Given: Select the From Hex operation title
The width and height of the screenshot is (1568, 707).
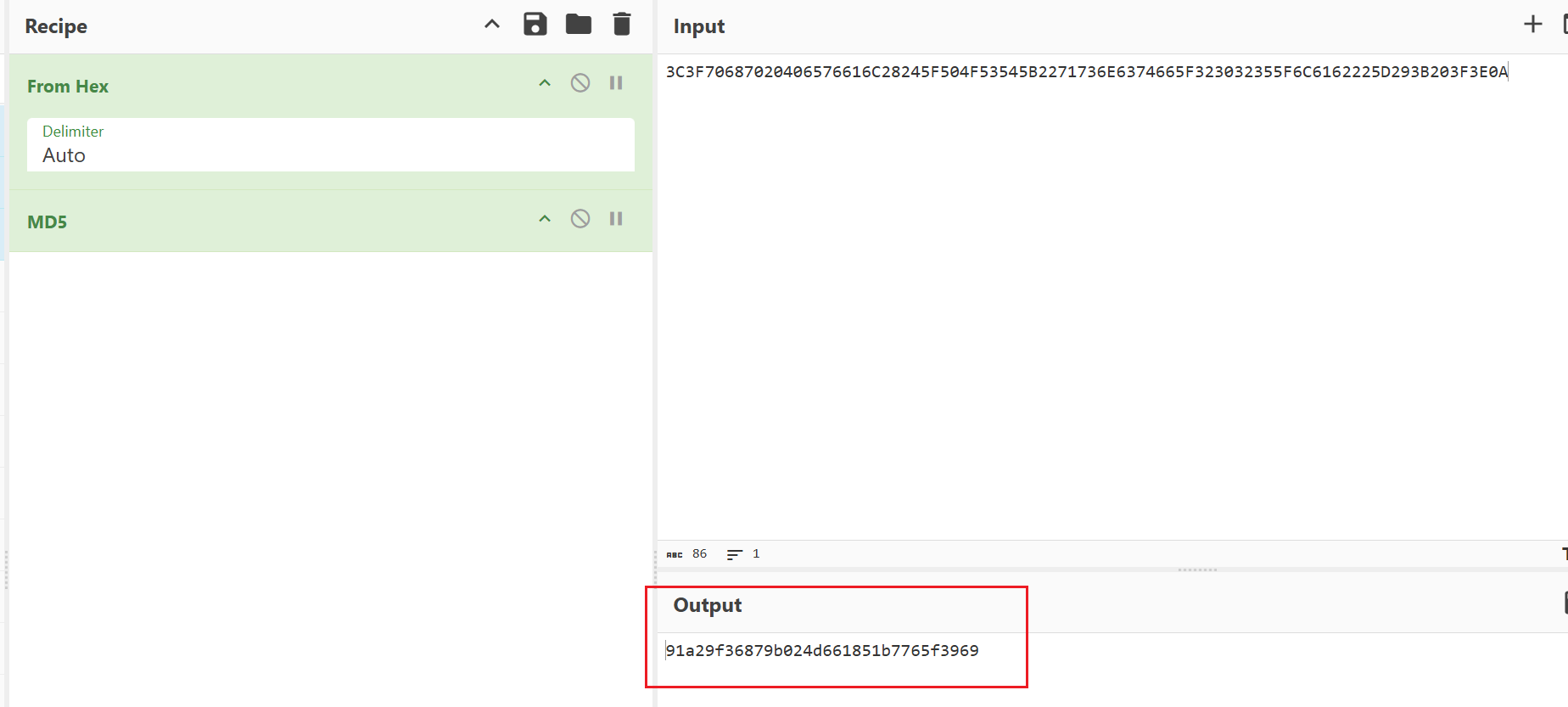Looking at the screenshot, I should 68,87.
